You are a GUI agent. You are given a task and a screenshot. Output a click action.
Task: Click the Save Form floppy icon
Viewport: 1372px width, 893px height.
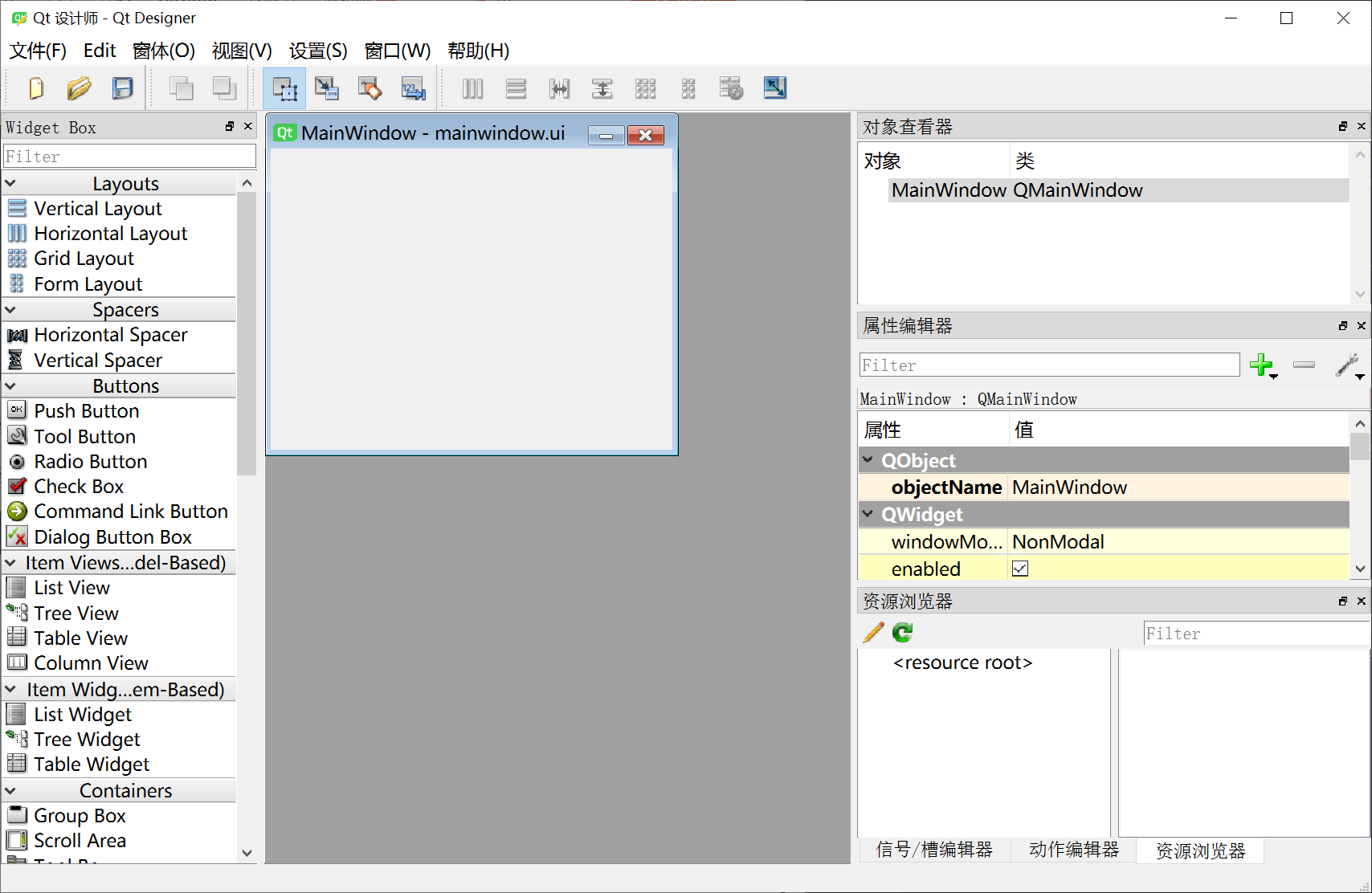click(x=122, y=88)
